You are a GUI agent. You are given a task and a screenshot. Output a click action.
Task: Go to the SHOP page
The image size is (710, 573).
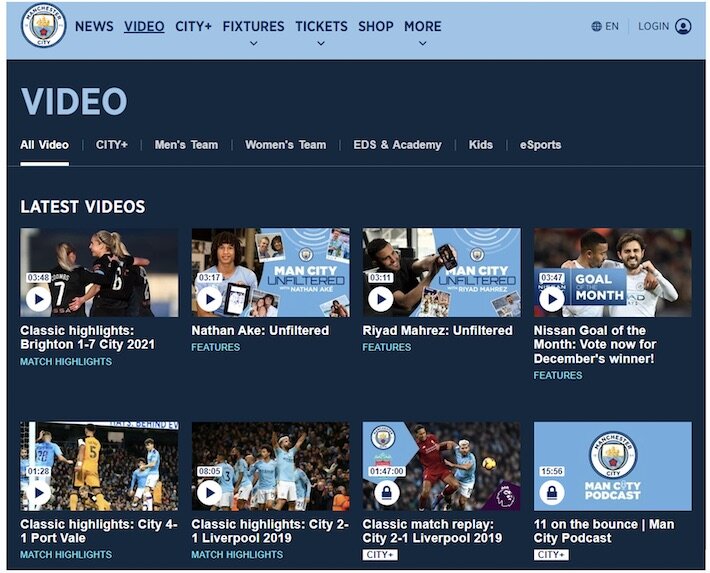[376, 26]
